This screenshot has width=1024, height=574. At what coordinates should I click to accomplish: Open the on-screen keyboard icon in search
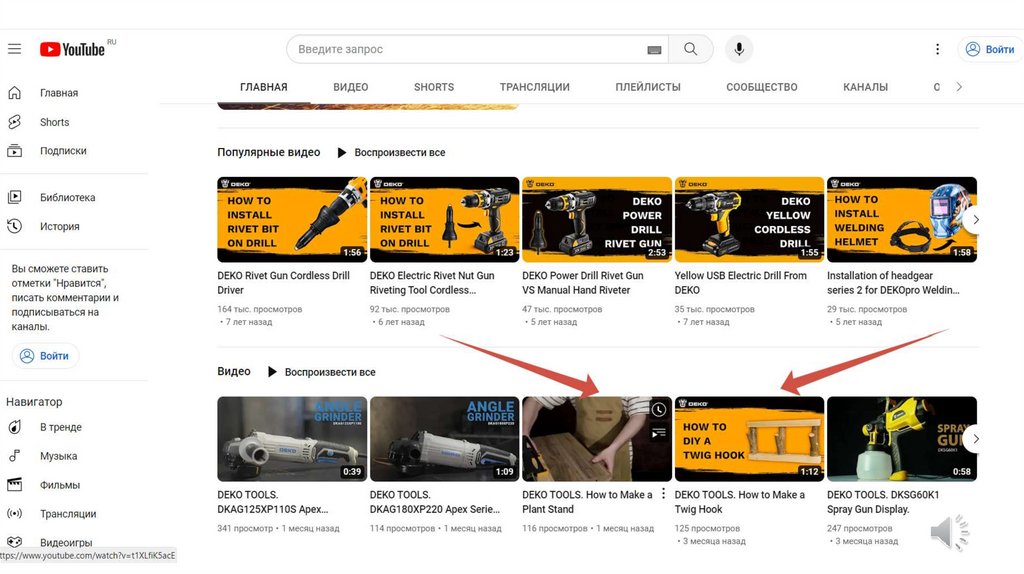tap(654, 50)
